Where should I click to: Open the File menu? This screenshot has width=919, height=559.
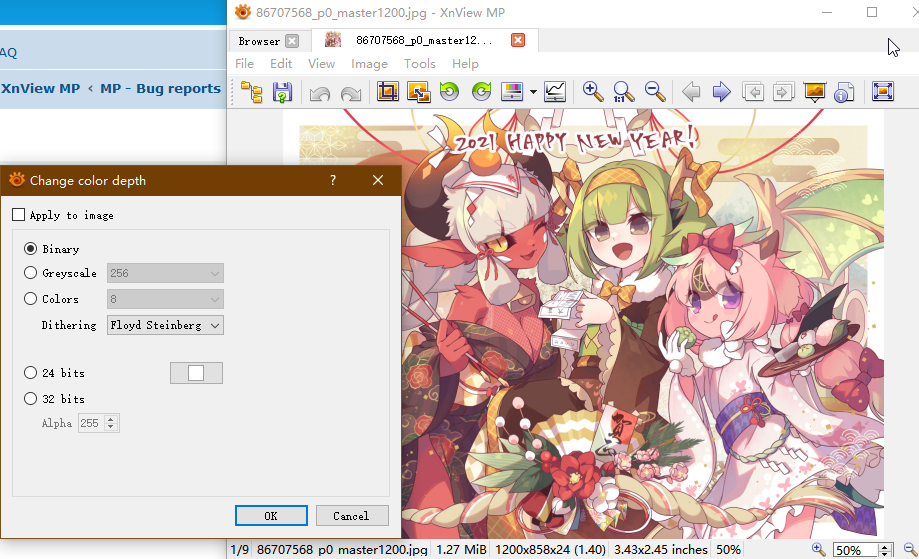(x=244, y=64)
